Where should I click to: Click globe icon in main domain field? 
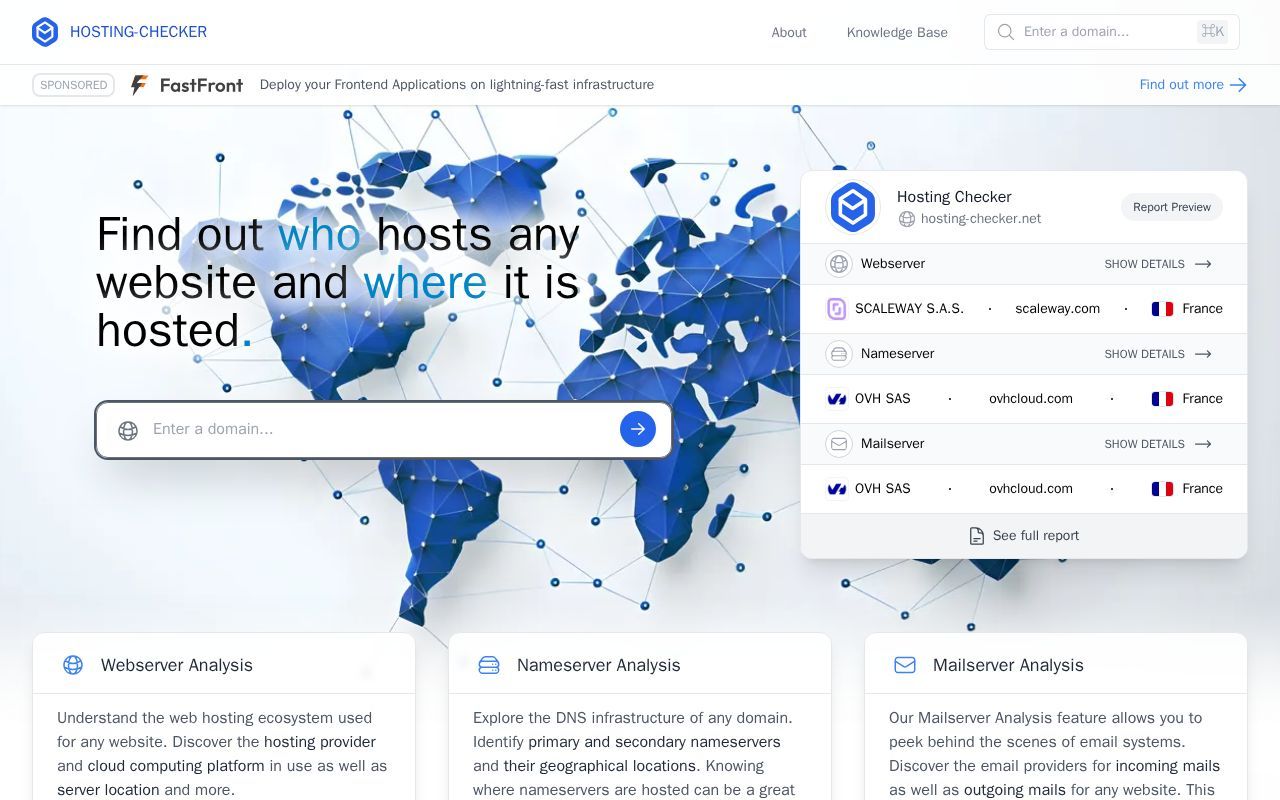pyautogui.click(x=128, y=430)
